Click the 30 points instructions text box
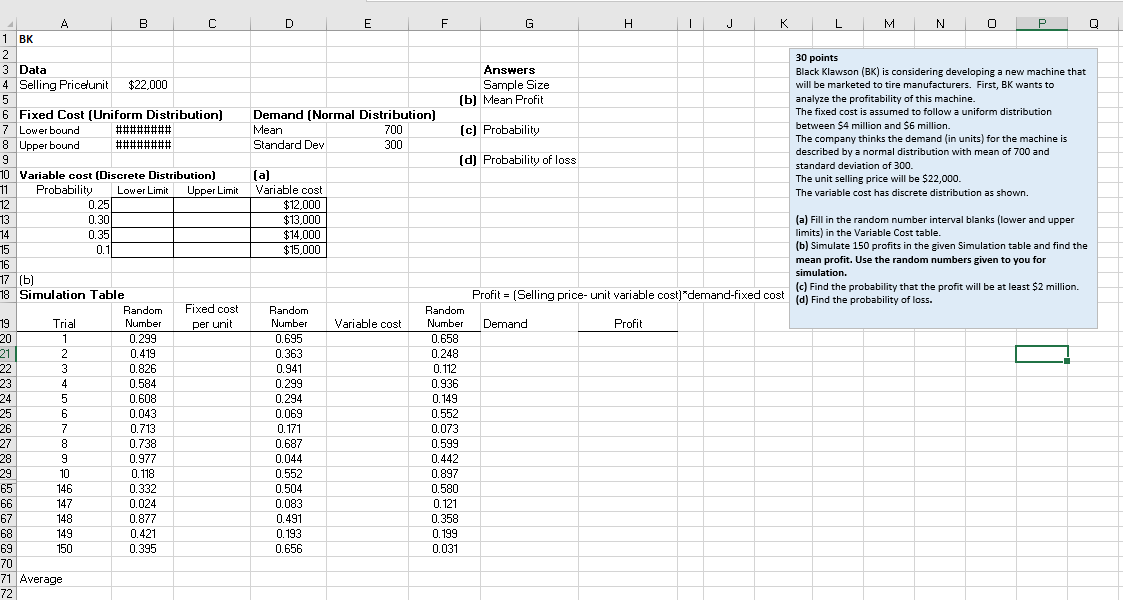1123x600 pixels. click(x=943, y=188)
